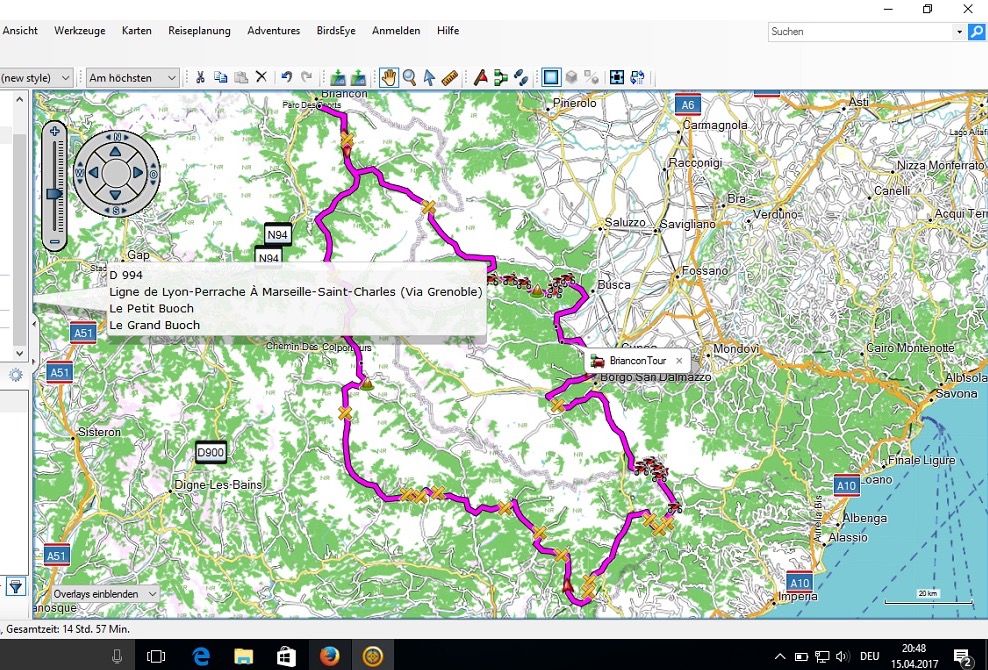Close the BrianconTour label popup
The image size is (988, 670).
[679, 361]
